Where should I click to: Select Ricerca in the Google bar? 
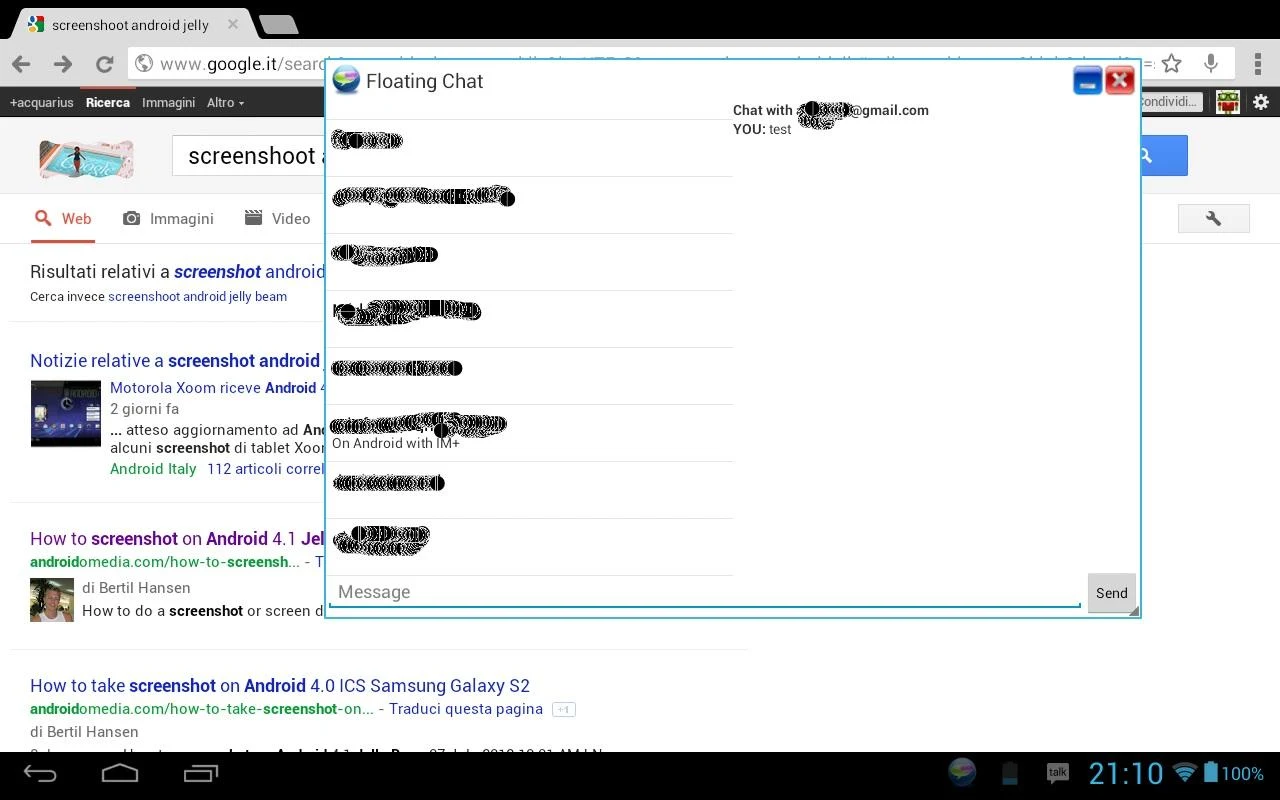108,102
